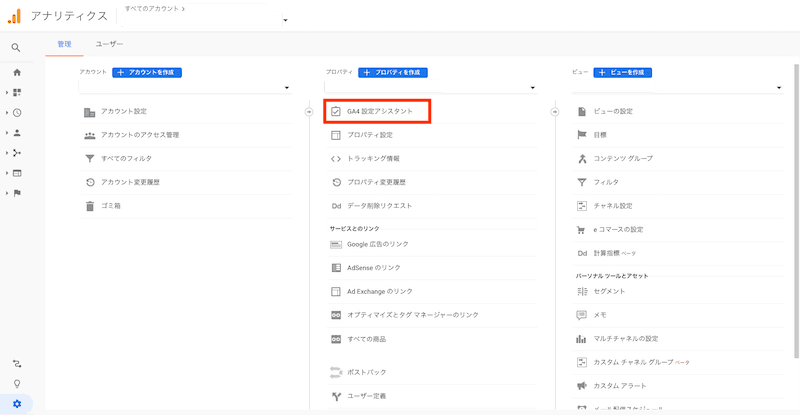Click the ビューを作成 button
Viewport: 800px width, 415px height.
tap(622, 72)
